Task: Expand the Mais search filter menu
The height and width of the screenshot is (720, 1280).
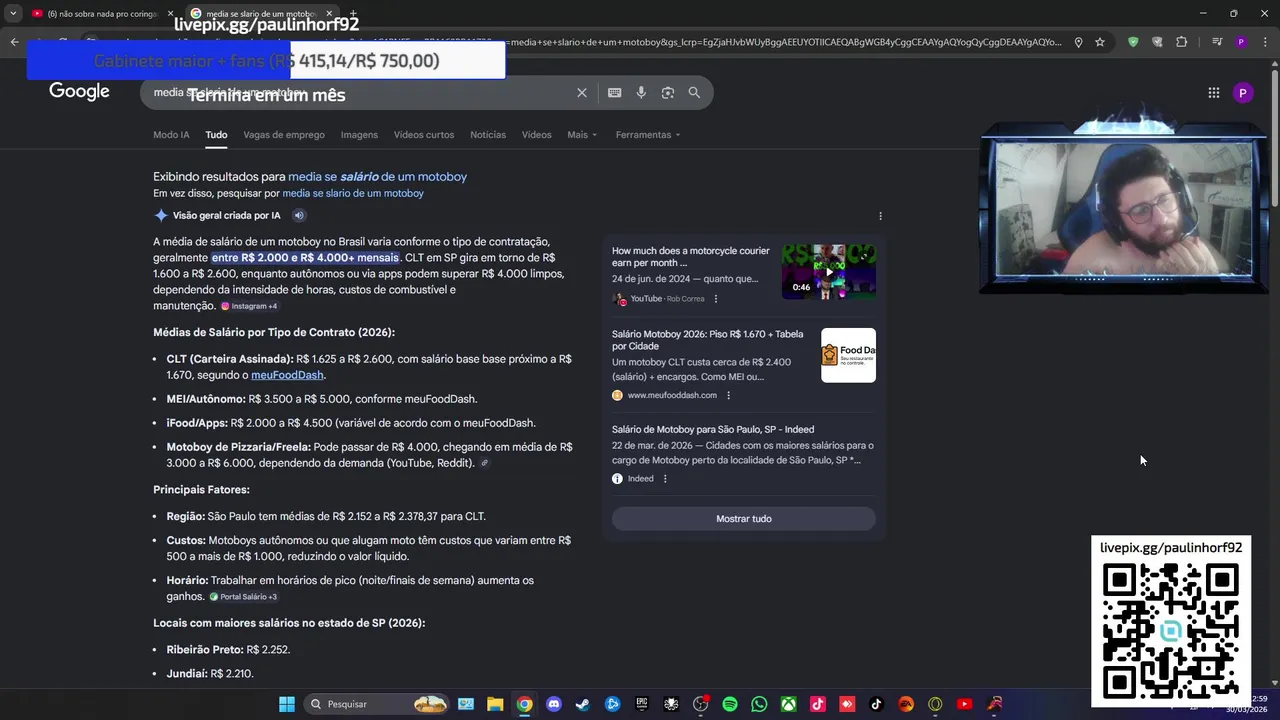Action: coord(582,135)
